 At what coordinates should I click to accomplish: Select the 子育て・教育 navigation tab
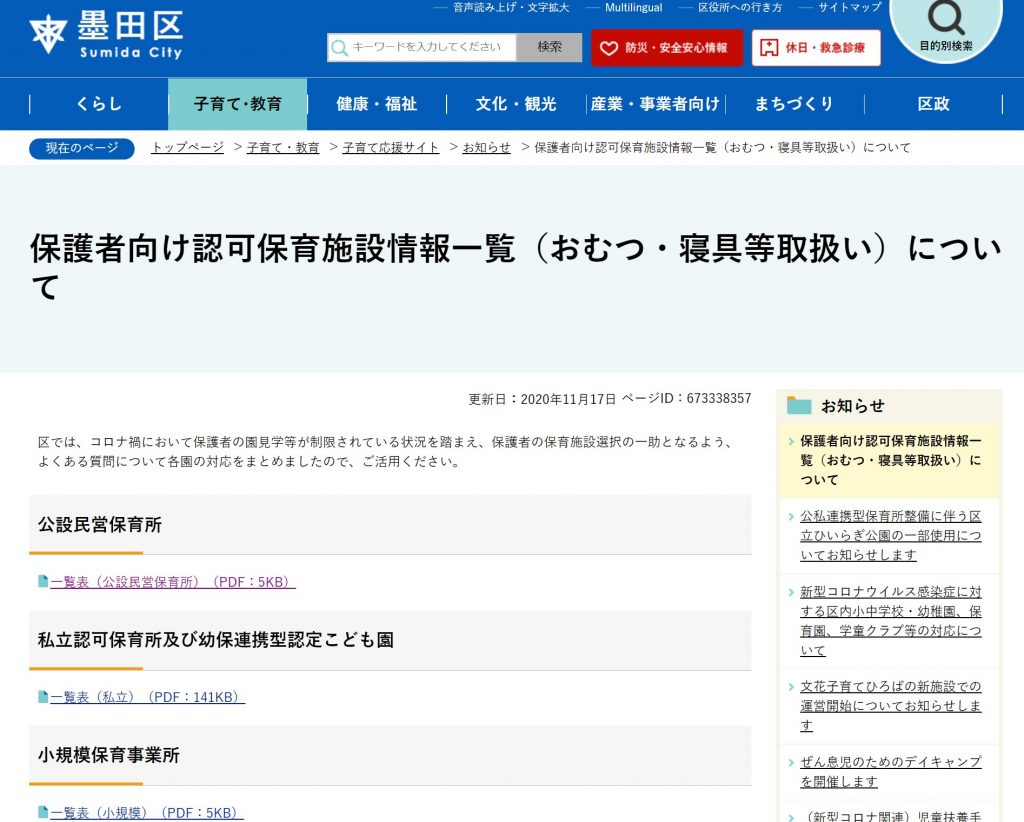237,104
